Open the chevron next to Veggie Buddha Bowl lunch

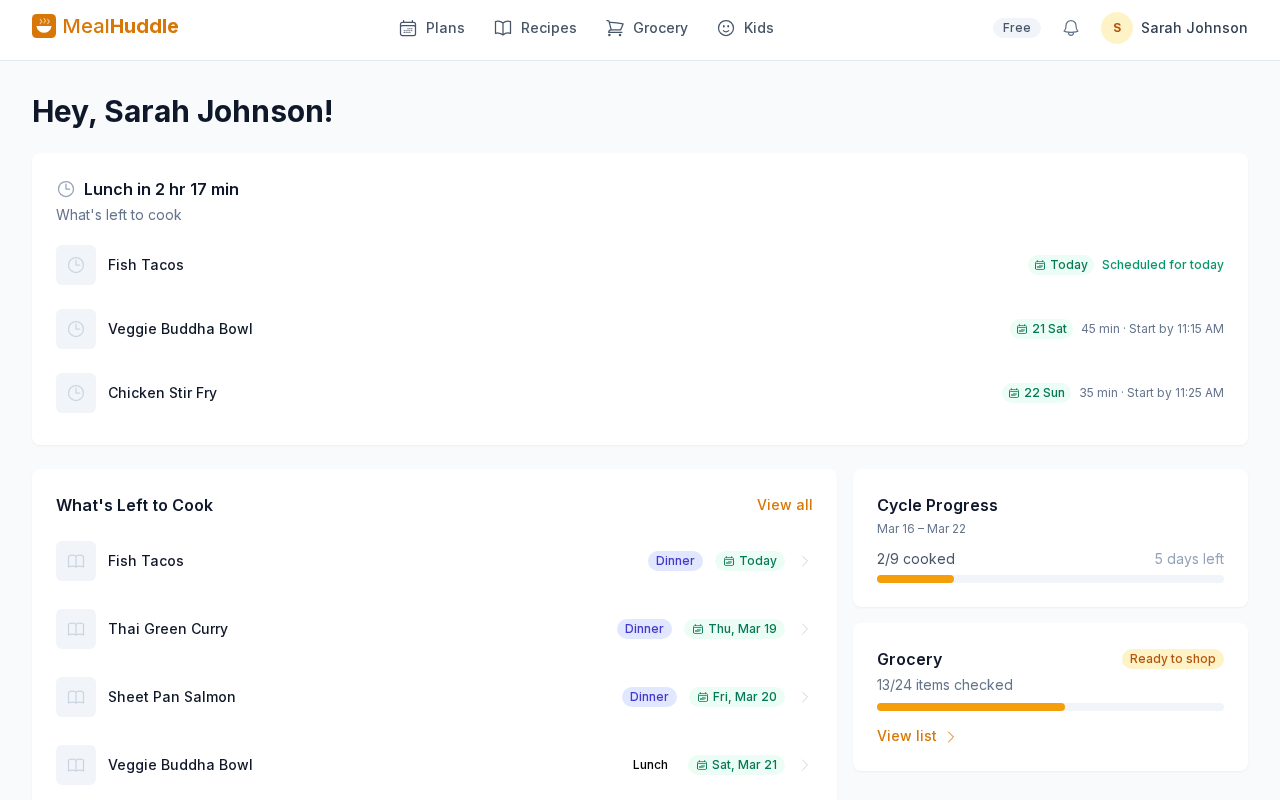806,765
